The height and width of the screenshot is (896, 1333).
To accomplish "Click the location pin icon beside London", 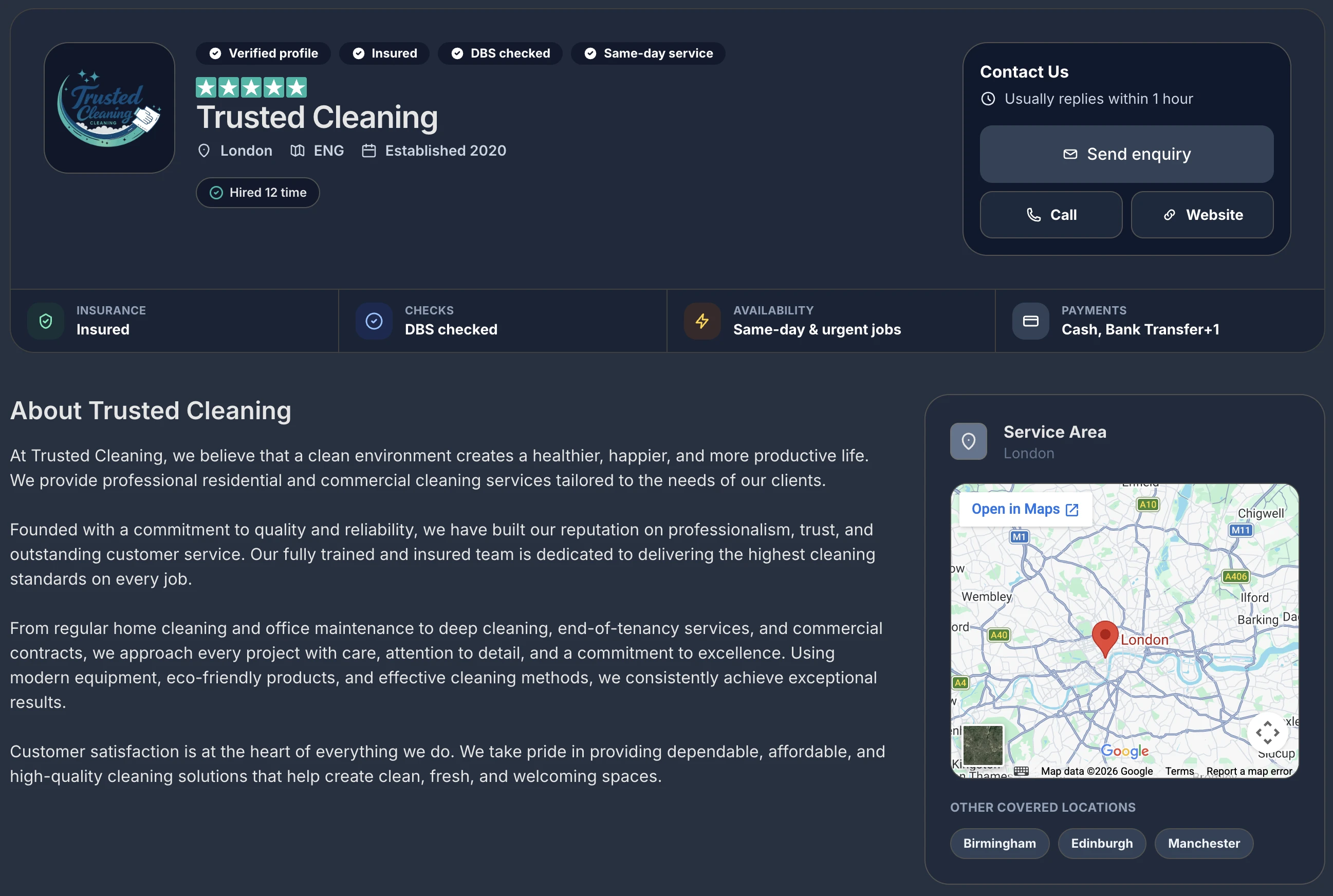I will coord(204,151).
